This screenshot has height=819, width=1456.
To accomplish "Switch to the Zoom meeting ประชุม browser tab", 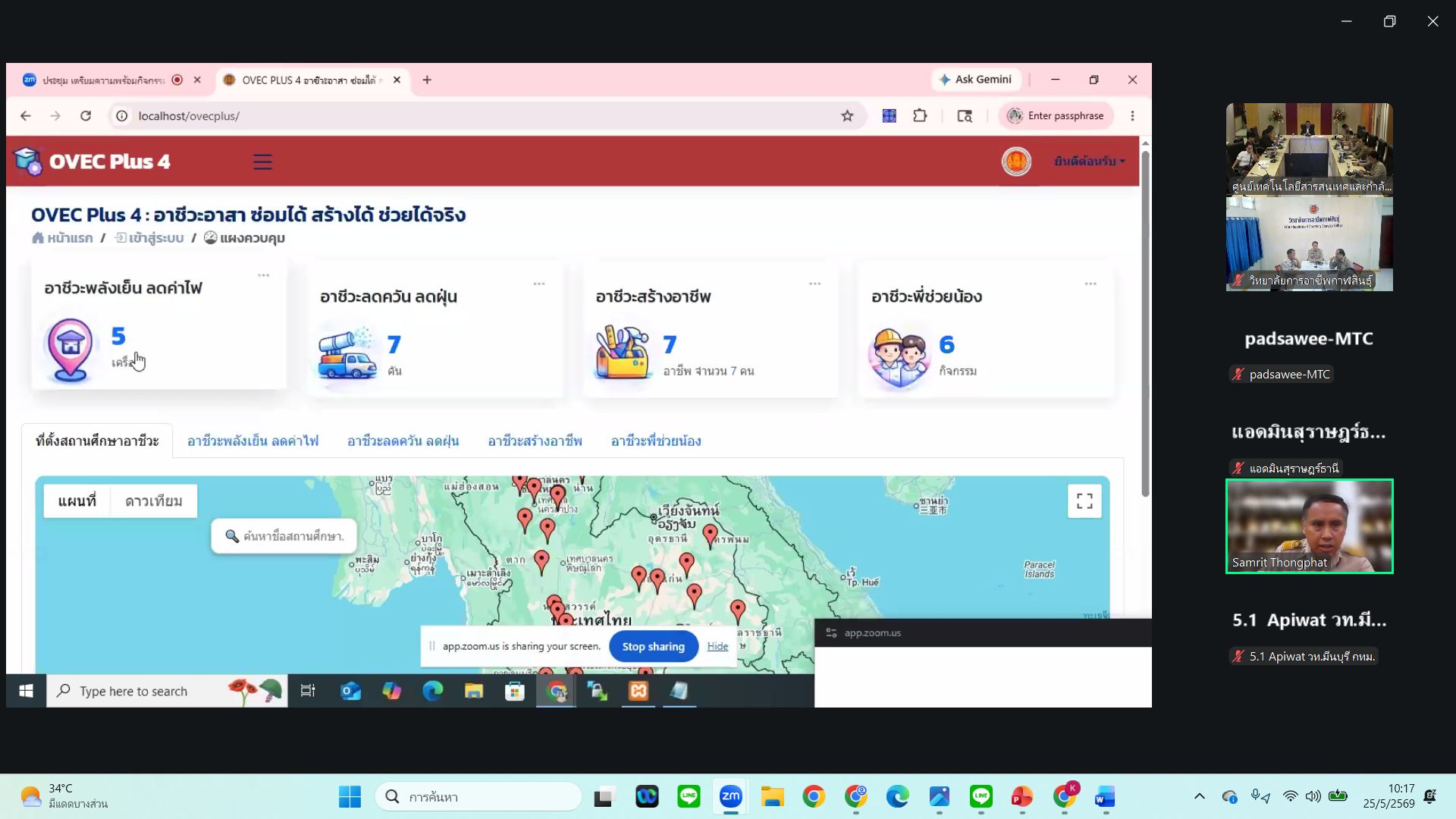I will tap(103, 80).
